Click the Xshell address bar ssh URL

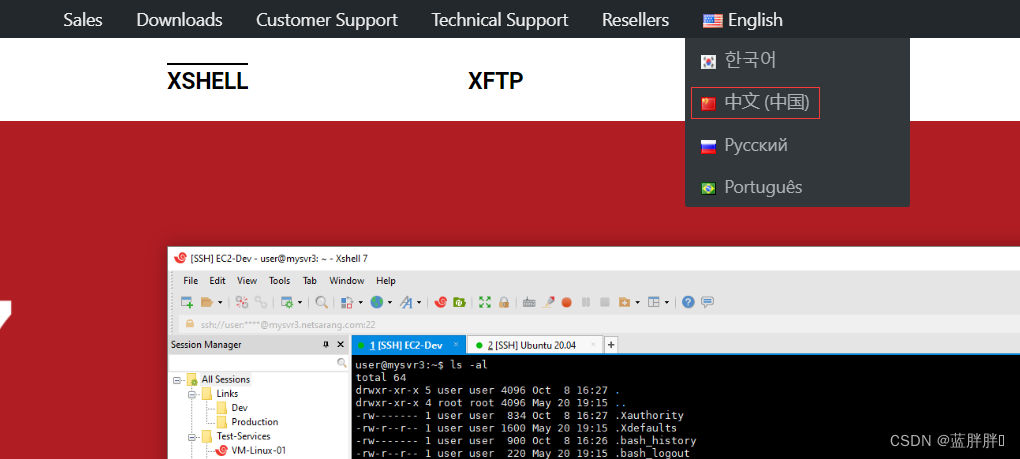[x=288, y=324]
